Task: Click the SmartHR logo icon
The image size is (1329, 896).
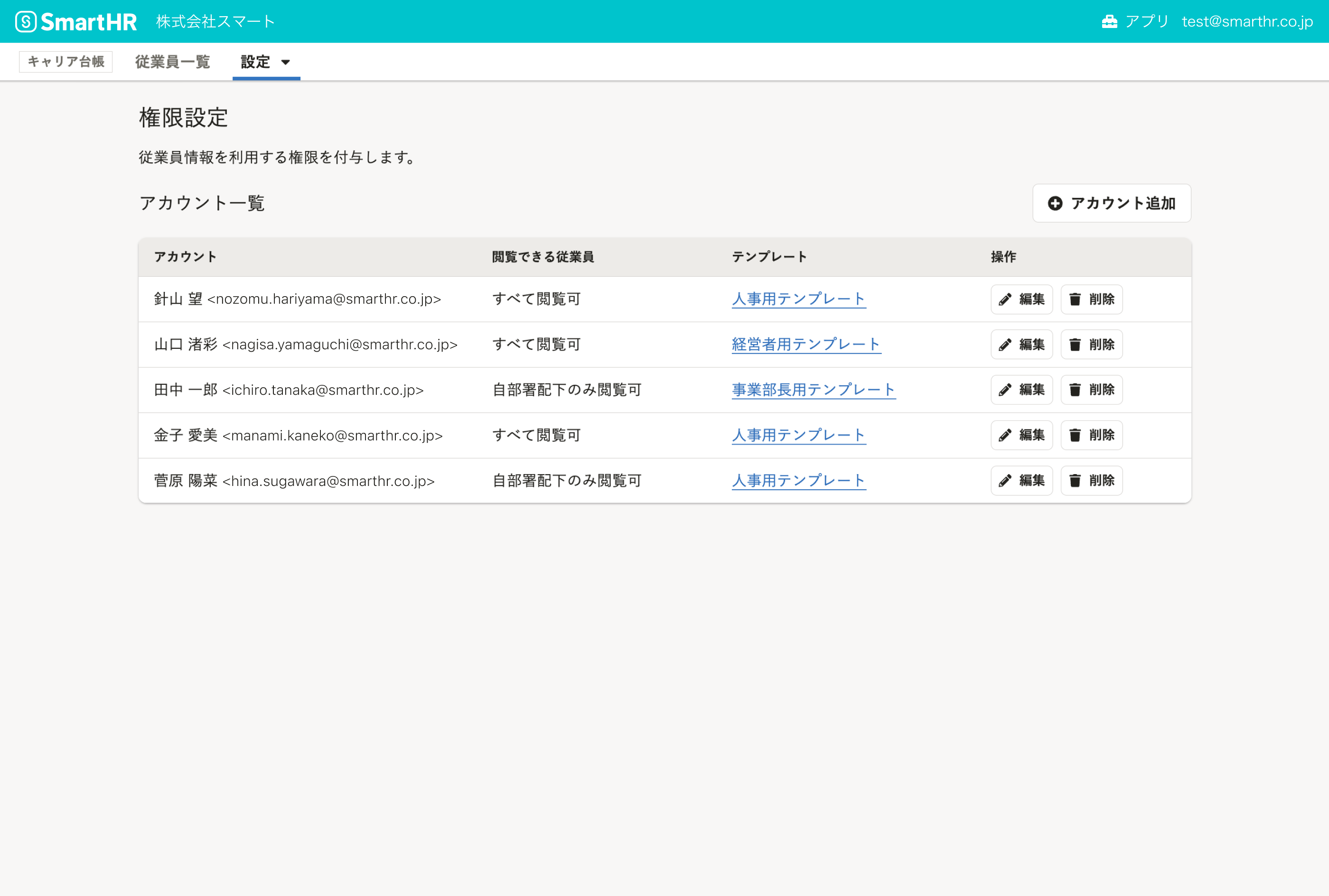Action: [x=26, y=22]
